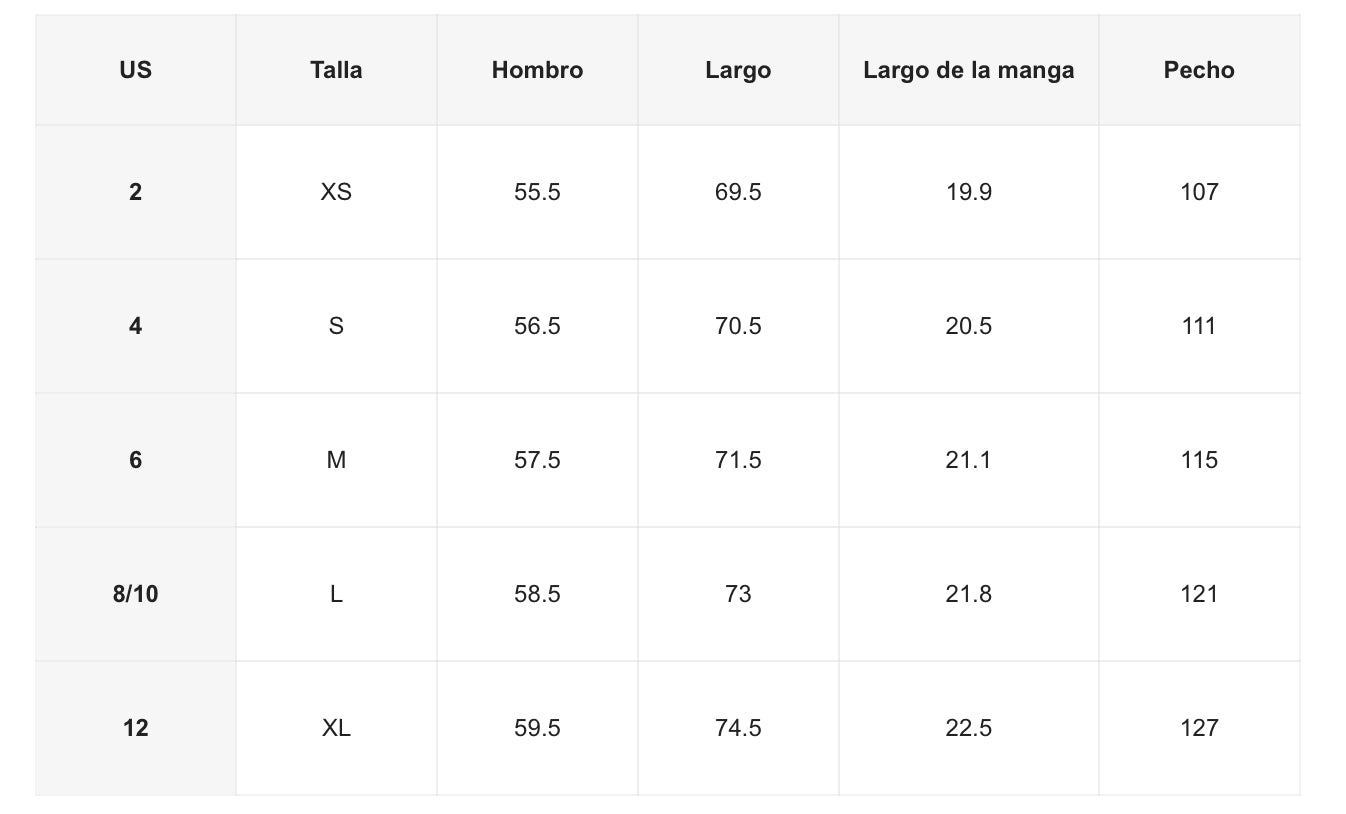Click the M size cell
Viewport: 1346px width, 814px height.
[336, 460]
